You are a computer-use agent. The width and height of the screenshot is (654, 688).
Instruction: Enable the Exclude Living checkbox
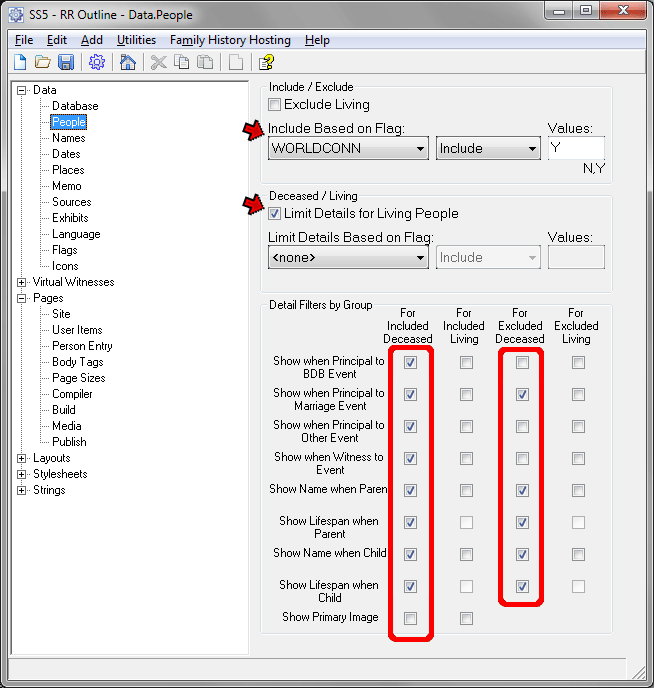[x=275, y=105]
